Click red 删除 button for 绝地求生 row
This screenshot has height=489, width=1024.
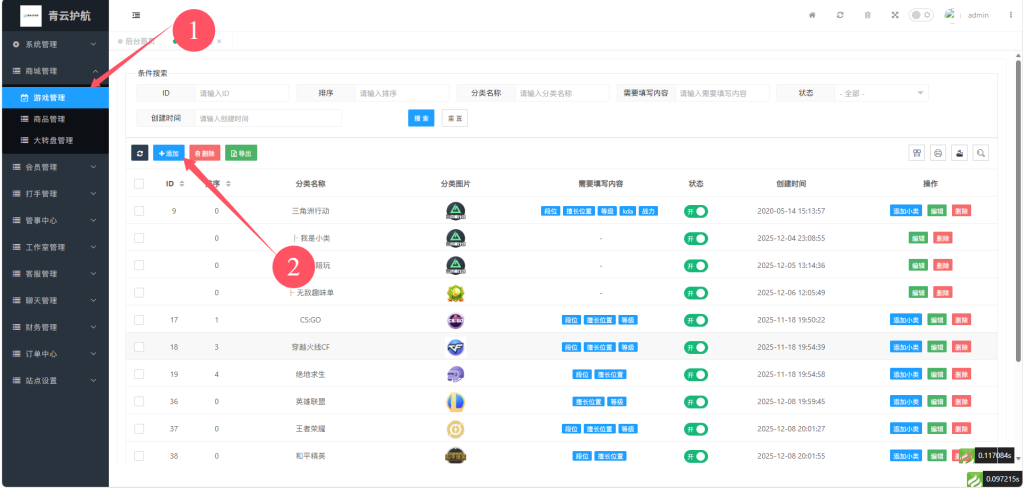[961, 374]
